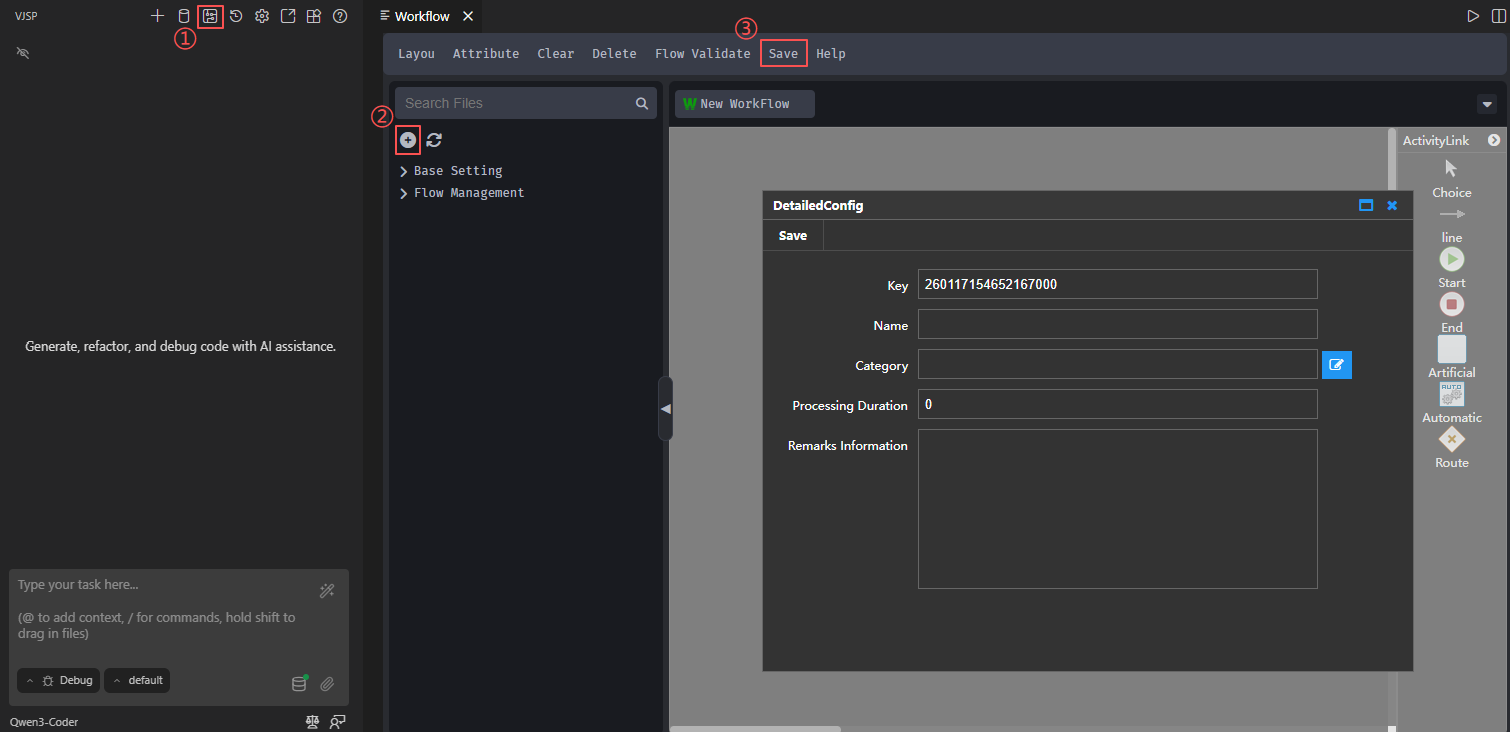Click Flow Validate in the toolbar

[702, 54]
